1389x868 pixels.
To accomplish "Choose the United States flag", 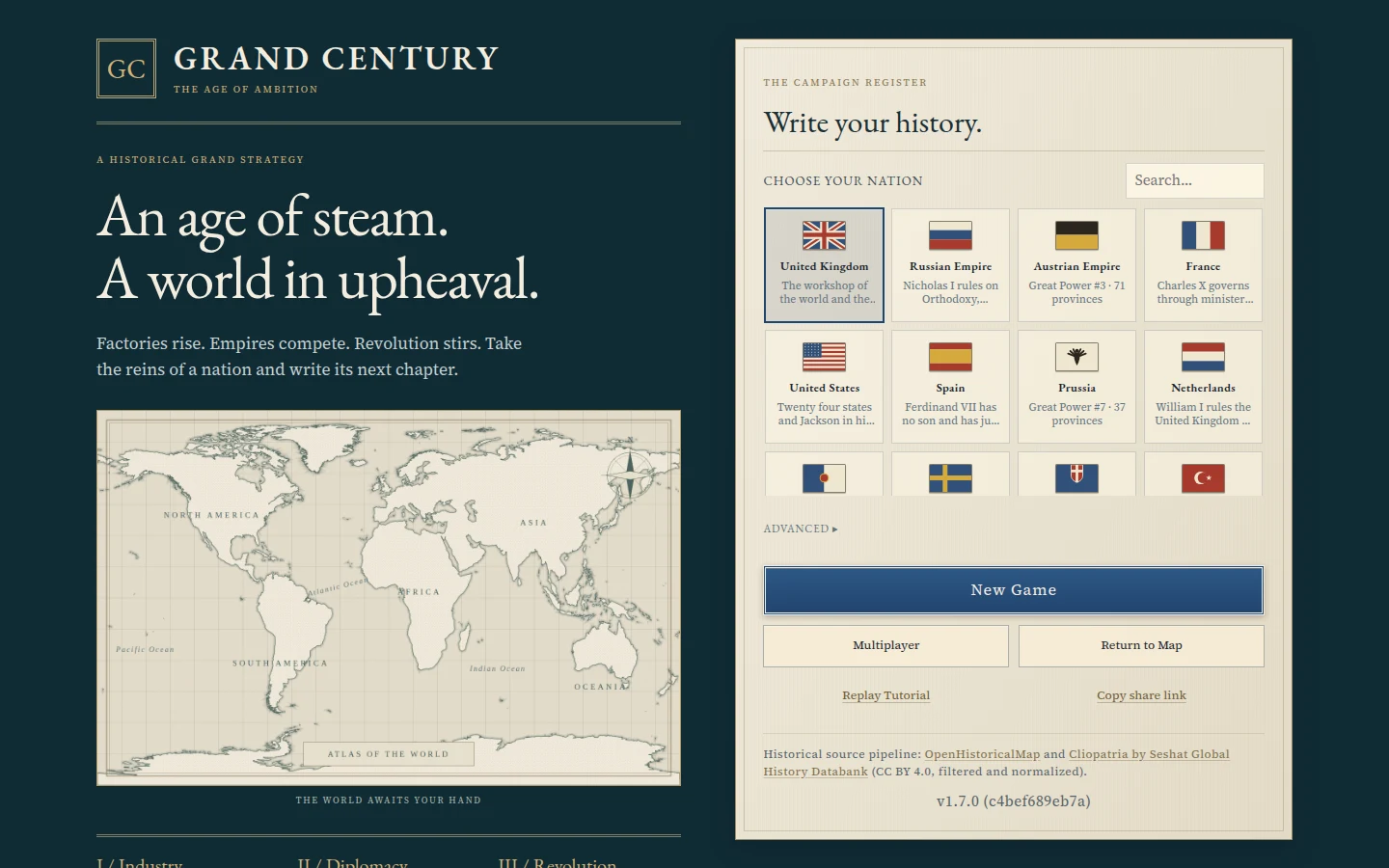I will tap(824, 357).
